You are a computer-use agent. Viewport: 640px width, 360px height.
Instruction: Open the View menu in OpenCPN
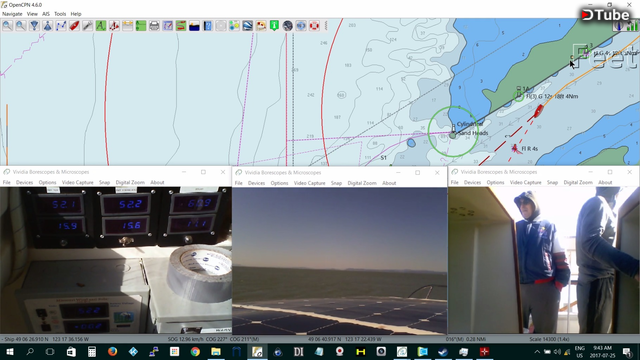tap(32, 14)
